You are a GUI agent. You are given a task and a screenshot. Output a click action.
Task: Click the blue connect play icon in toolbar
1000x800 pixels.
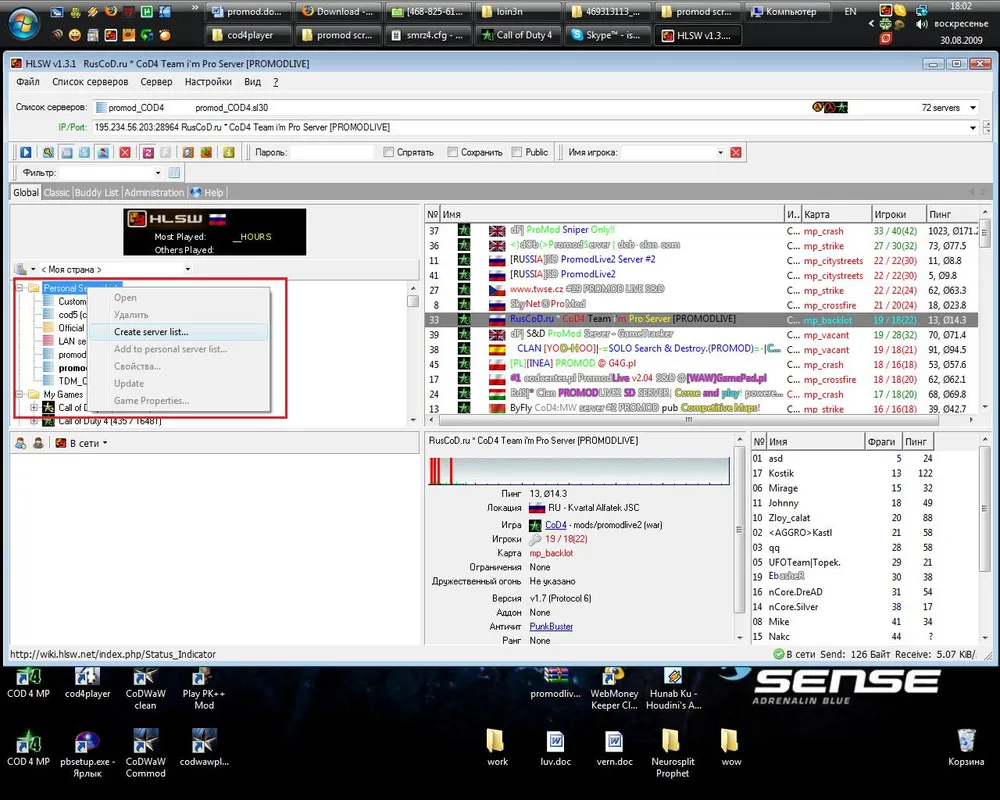[x=25, y=152]
